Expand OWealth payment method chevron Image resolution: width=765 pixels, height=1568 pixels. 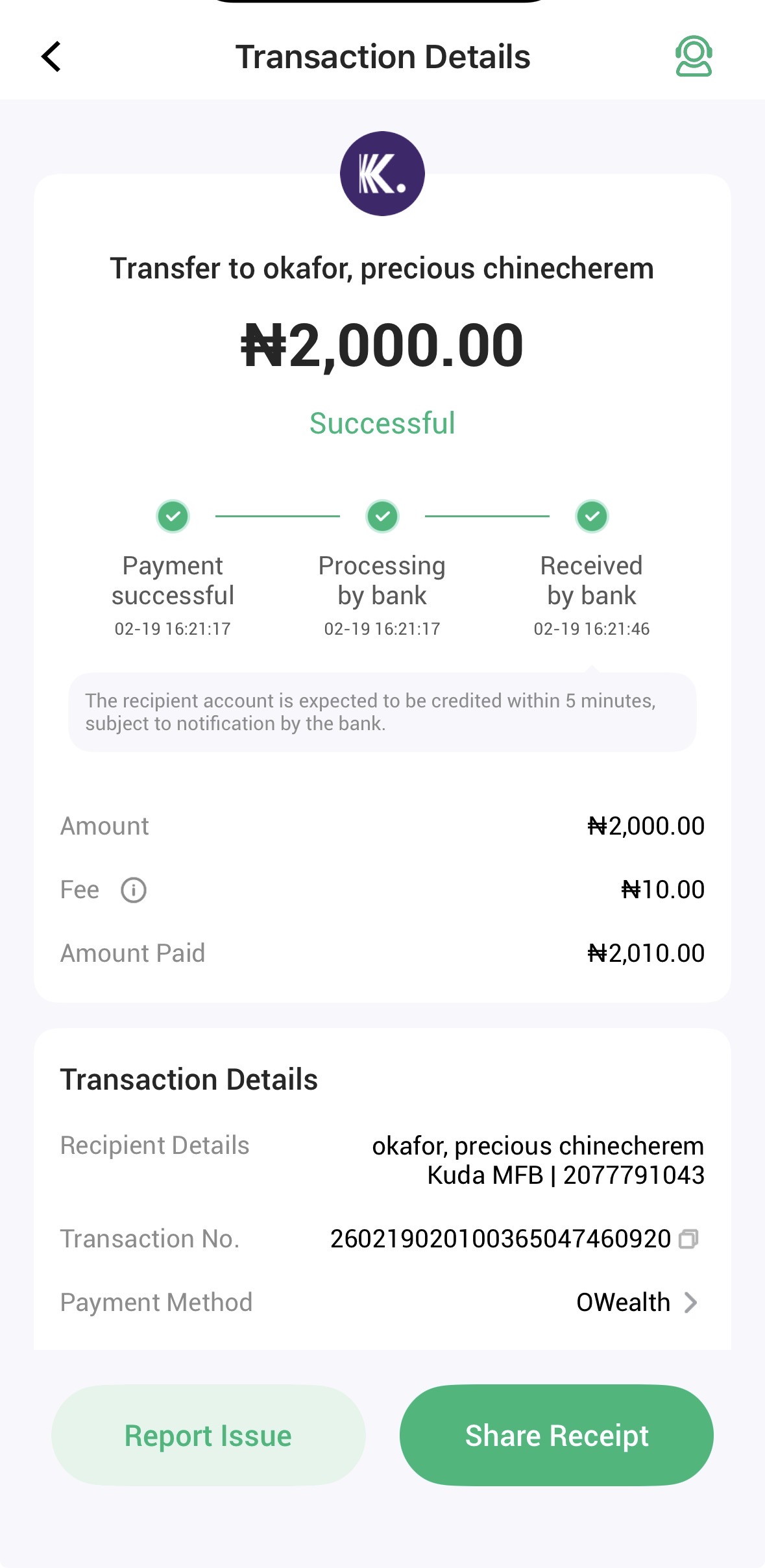[691, 1303]
